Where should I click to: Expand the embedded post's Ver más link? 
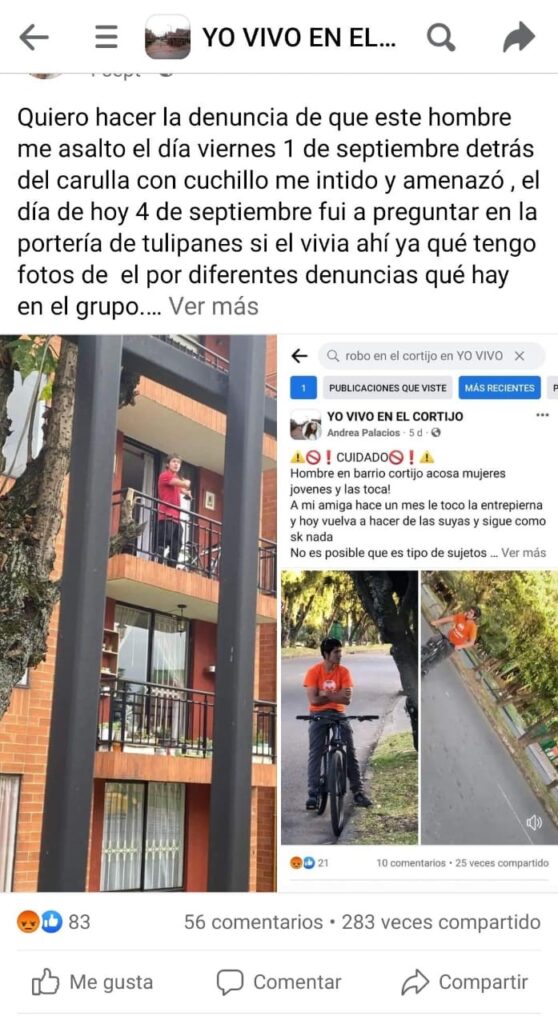pyautogui.click(x=524, y=552)
